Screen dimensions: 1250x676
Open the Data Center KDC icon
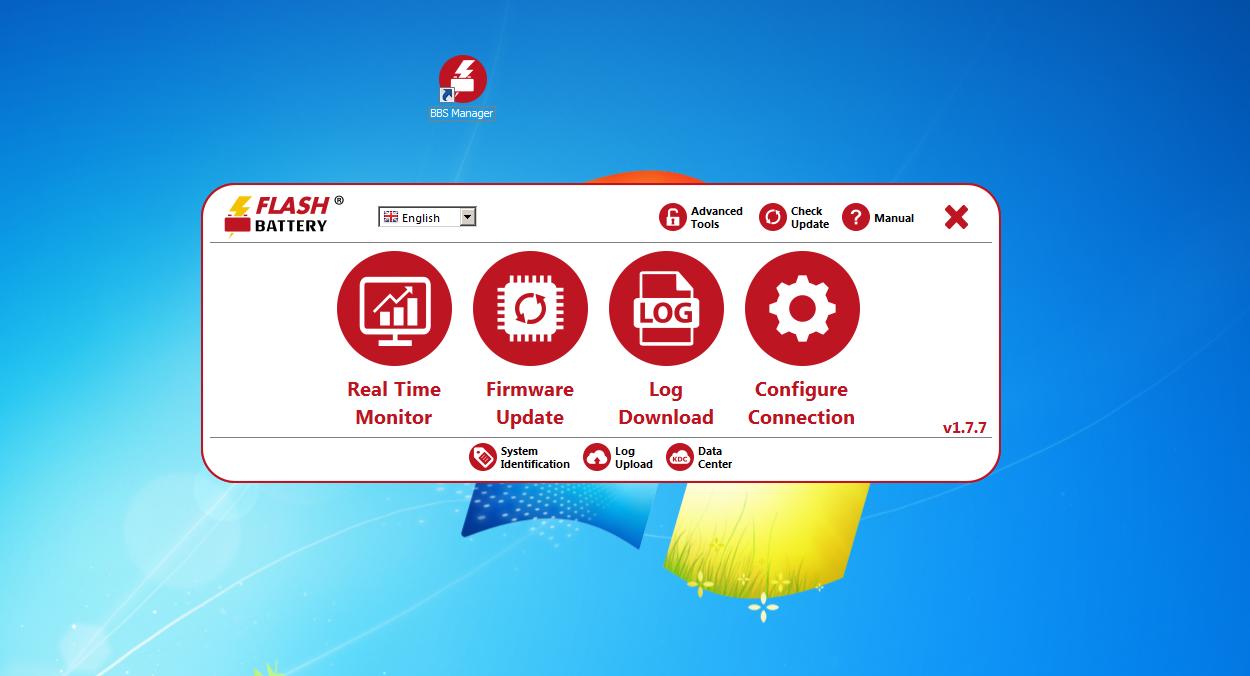(680, 457)
